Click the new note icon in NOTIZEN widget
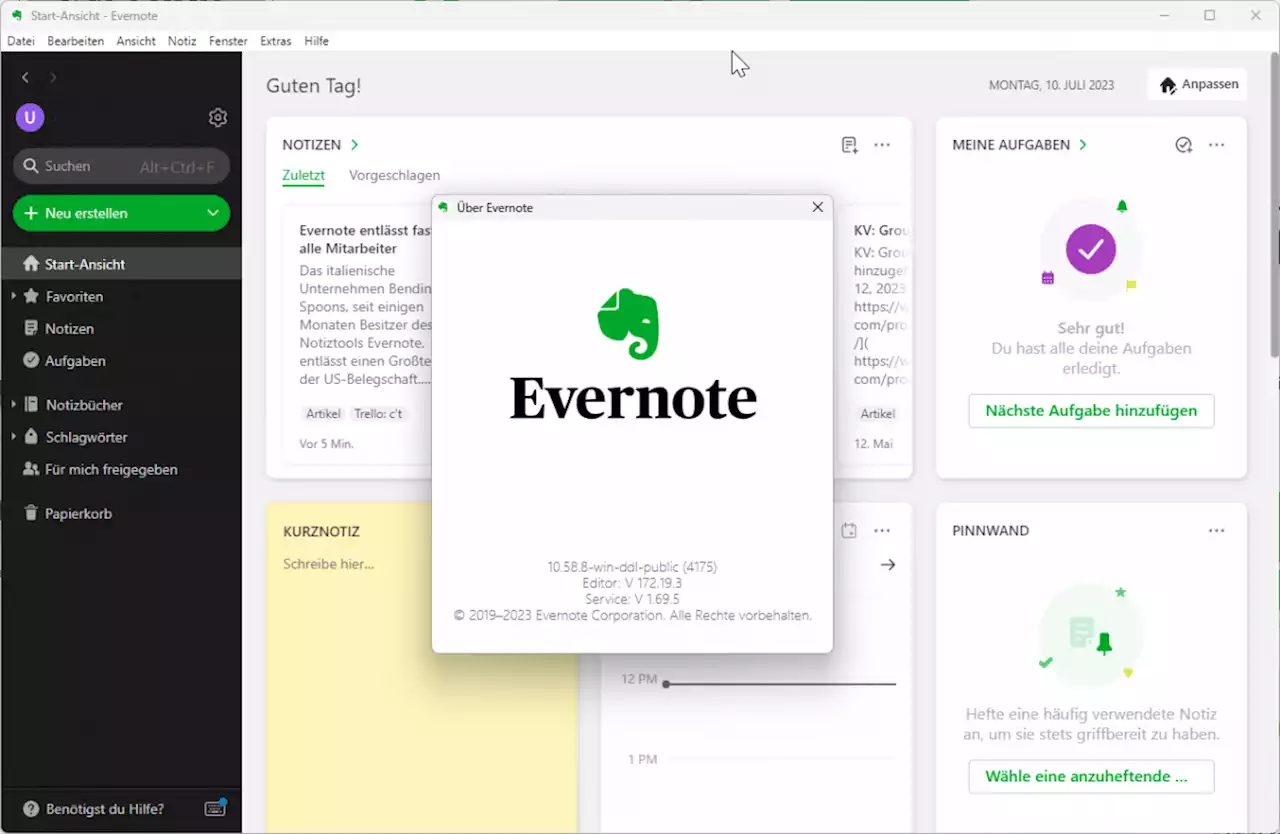The width and height of the screenshot is (1280, 834). [850, 145]
